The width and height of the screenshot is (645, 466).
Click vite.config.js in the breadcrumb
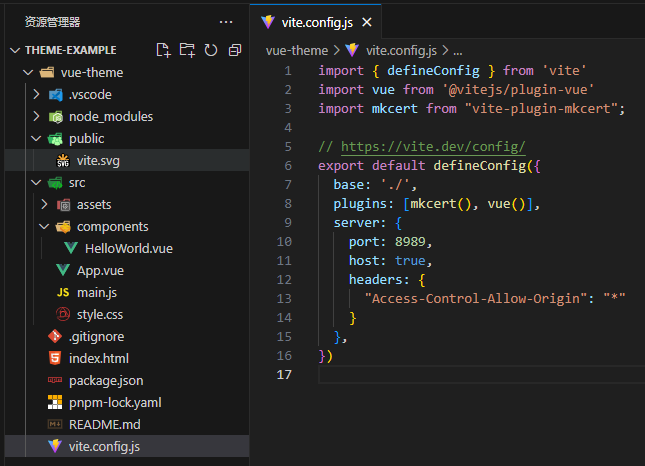[x=401, y=51]
